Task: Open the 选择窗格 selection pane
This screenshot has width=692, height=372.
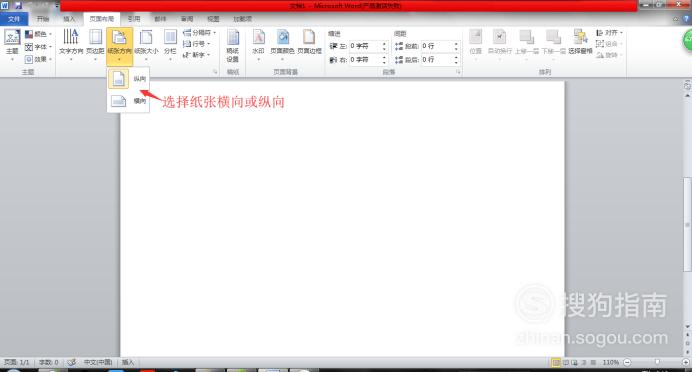Action: (580, 42)
